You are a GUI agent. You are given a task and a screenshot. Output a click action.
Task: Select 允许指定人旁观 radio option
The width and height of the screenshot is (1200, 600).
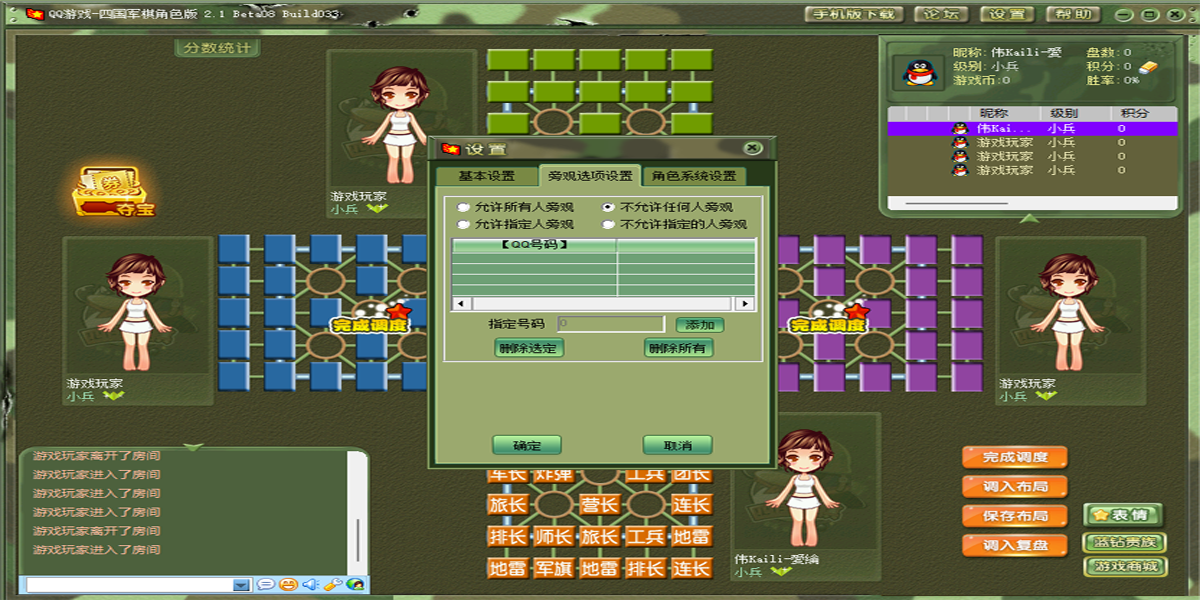tap(463, 224)
